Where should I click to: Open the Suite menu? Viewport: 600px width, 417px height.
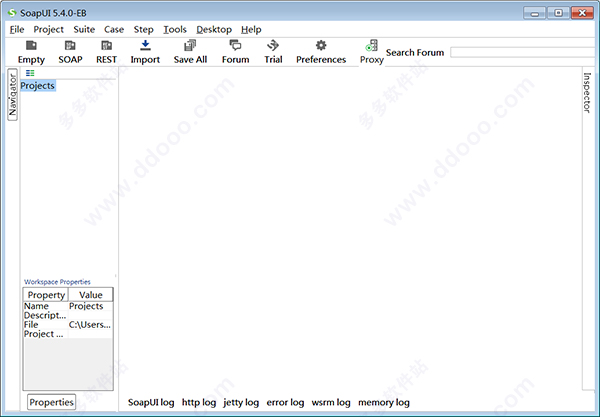click(84, 29)
